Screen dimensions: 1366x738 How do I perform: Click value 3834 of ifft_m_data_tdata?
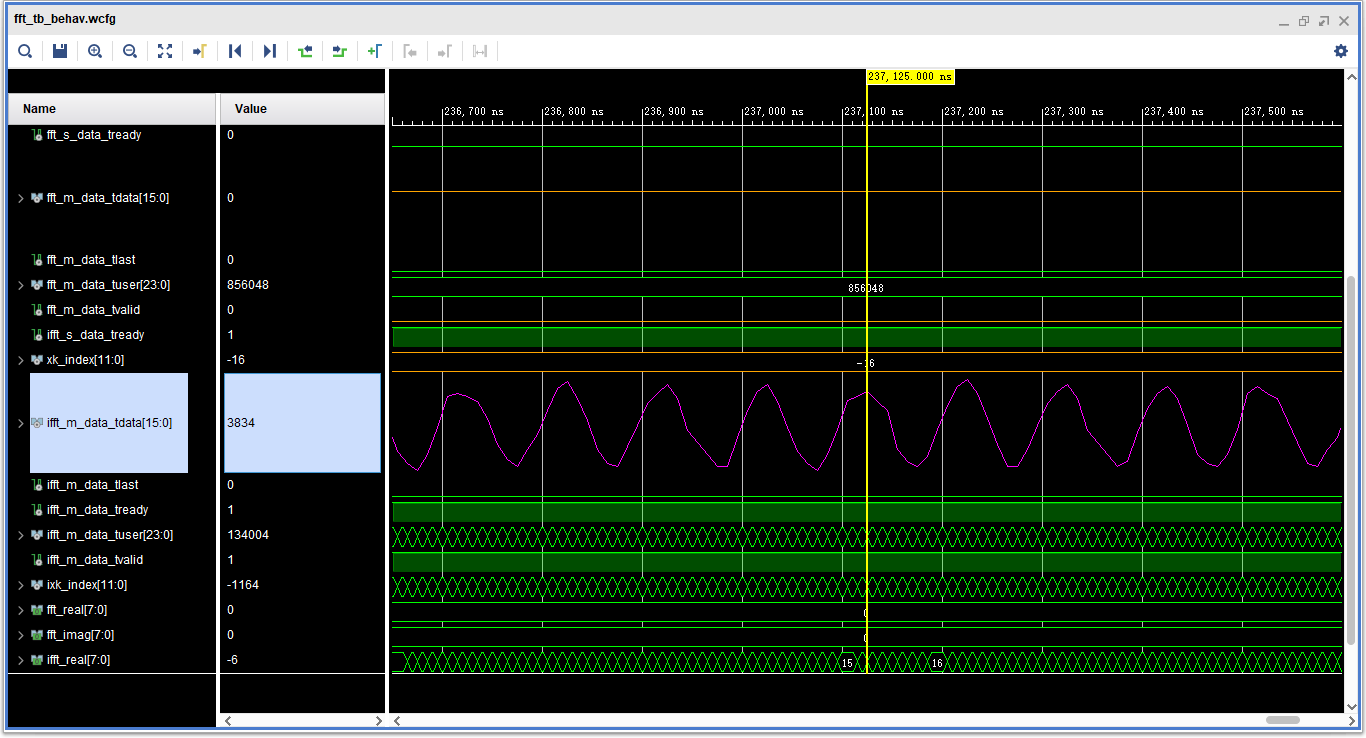241,423
